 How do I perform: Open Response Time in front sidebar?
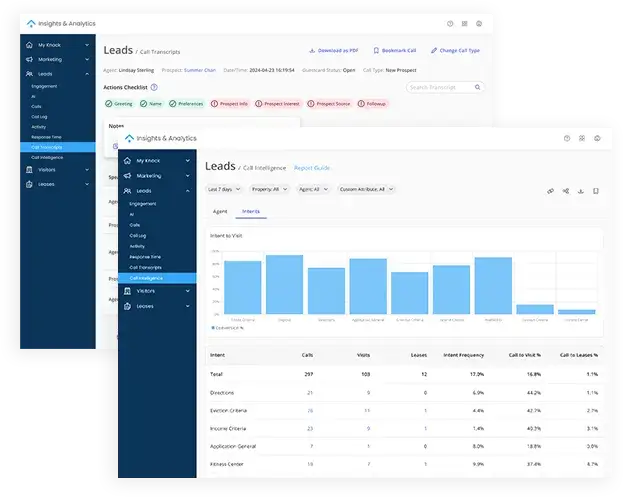(145, 257)
